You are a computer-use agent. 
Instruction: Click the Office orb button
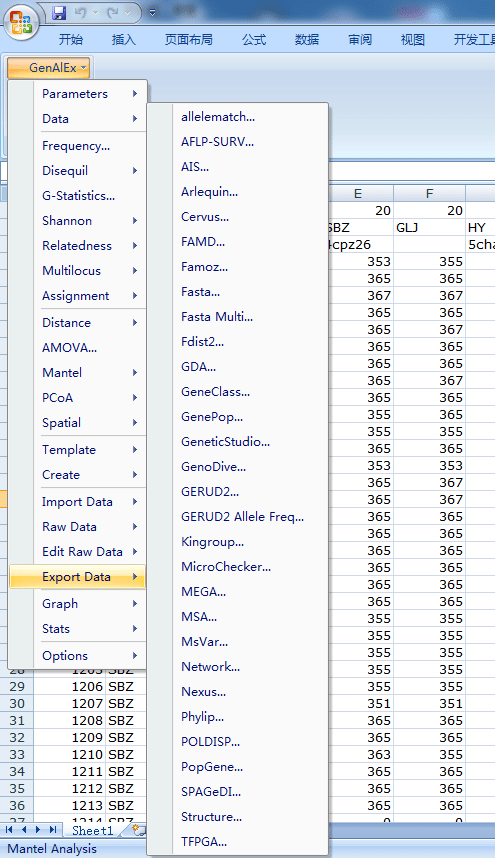20,22
